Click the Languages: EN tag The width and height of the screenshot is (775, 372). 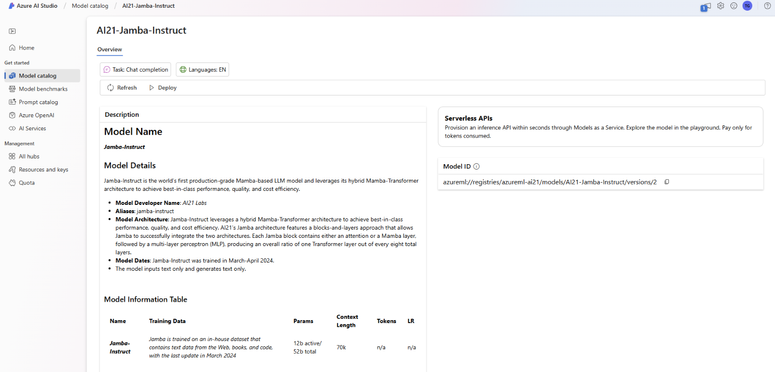(203, 70)
